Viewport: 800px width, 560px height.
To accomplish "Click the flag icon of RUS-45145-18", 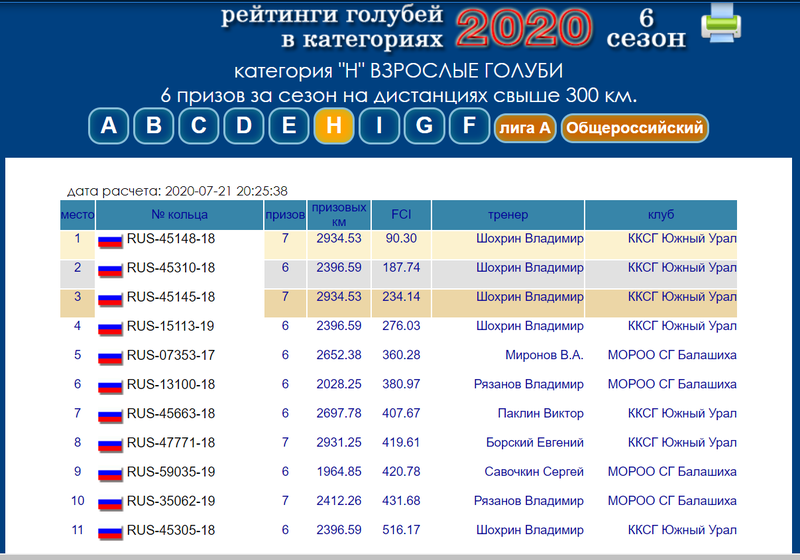I will [110, 299].
